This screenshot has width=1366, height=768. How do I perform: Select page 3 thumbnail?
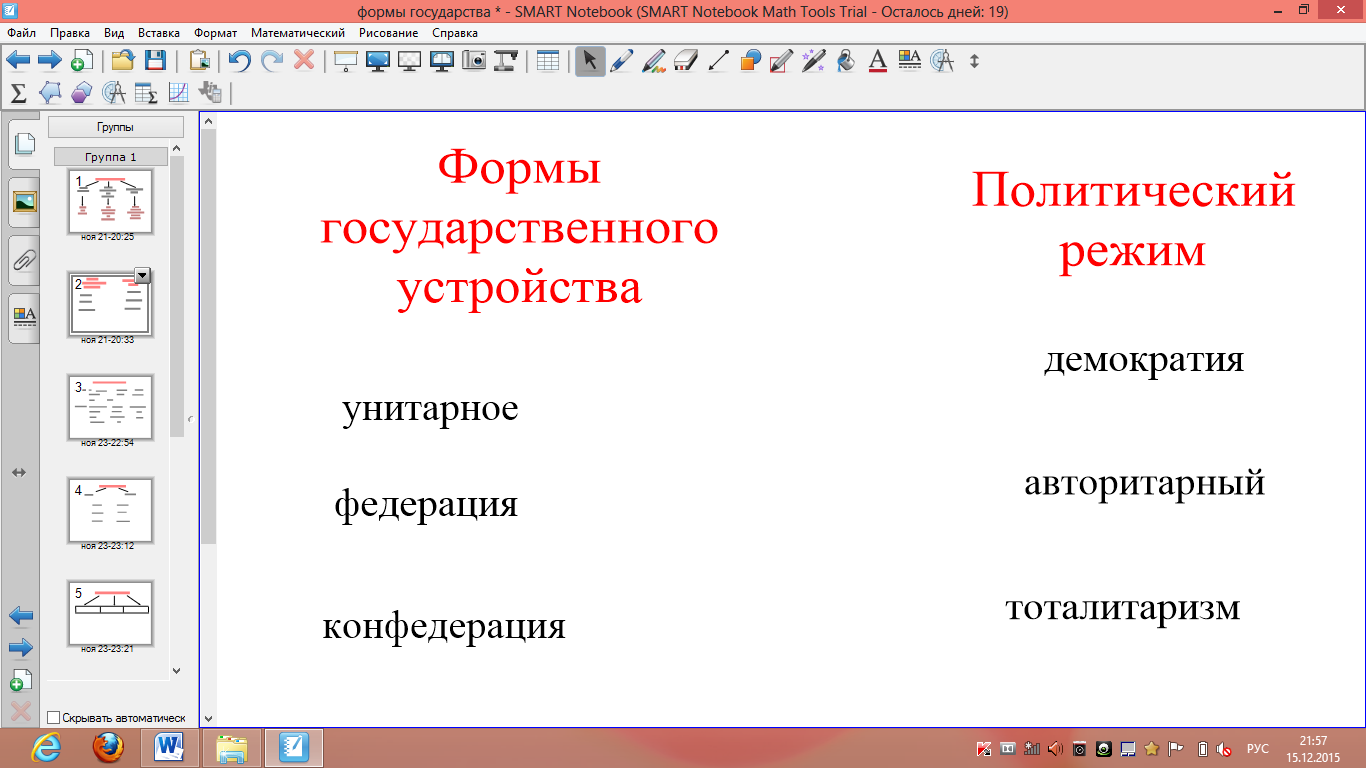point(110,408)
